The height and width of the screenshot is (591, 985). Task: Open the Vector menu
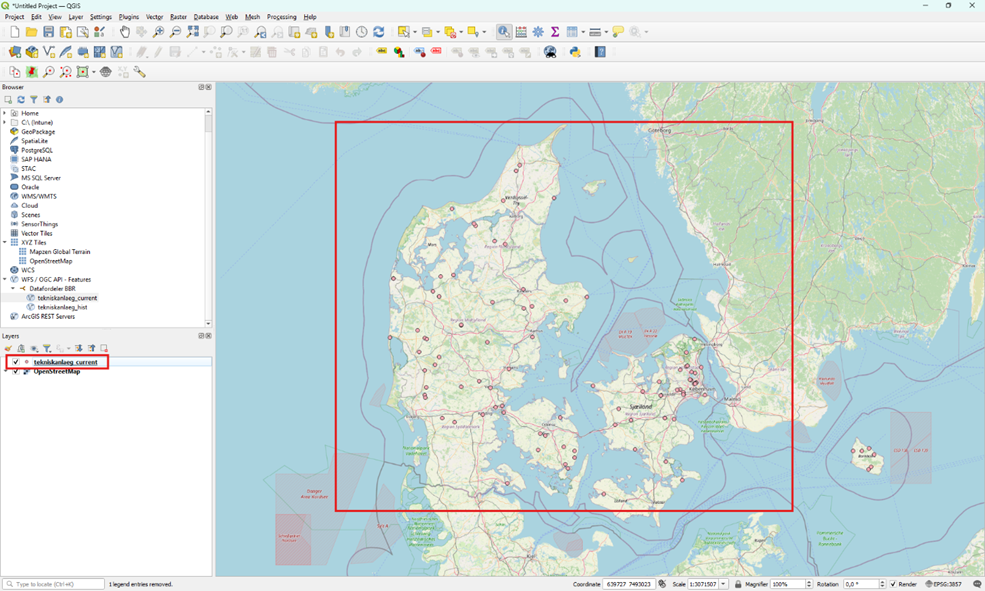click(154, 17)
